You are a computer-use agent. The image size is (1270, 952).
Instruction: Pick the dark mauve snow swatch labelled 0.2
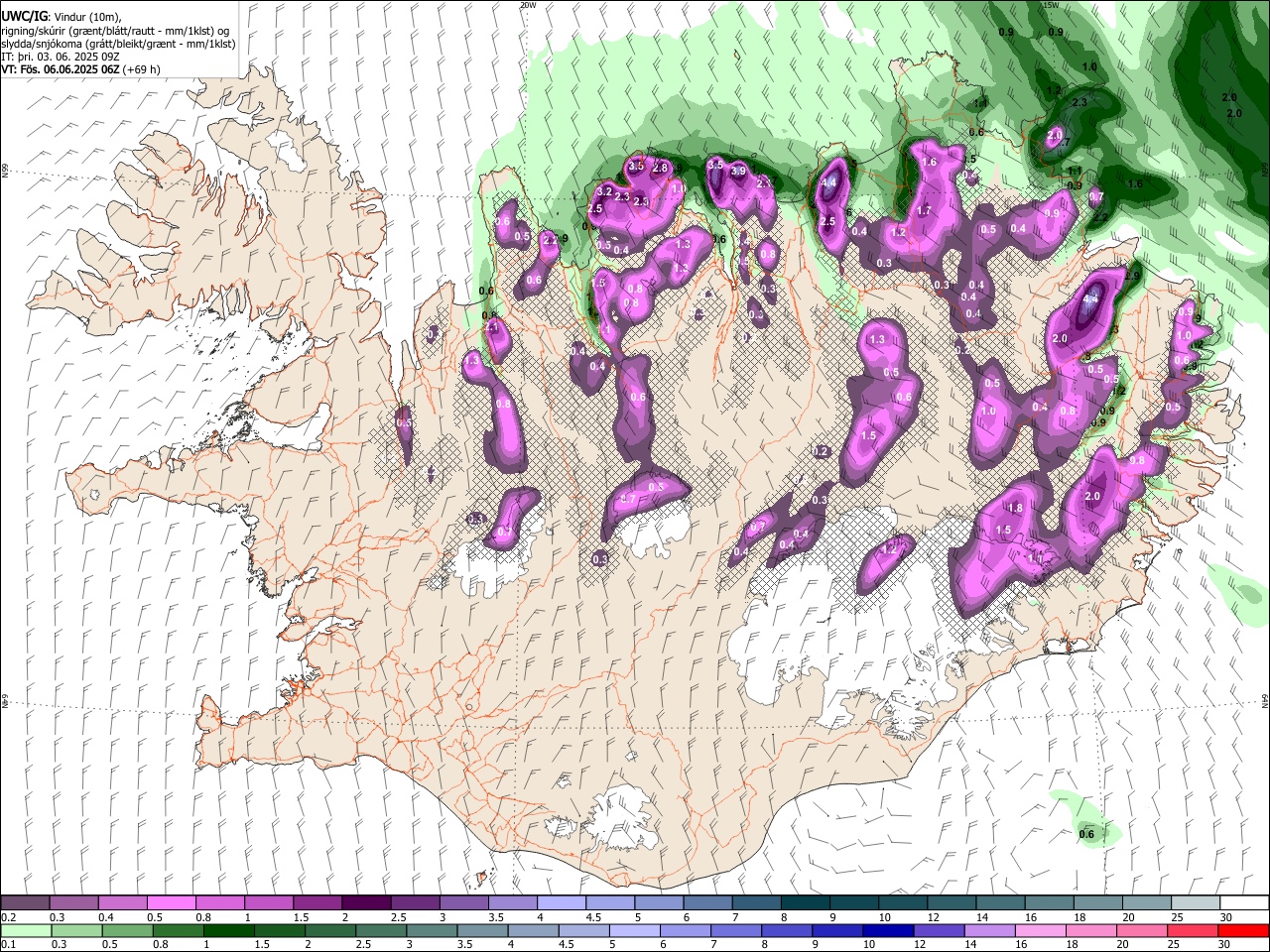pos(25,903)
